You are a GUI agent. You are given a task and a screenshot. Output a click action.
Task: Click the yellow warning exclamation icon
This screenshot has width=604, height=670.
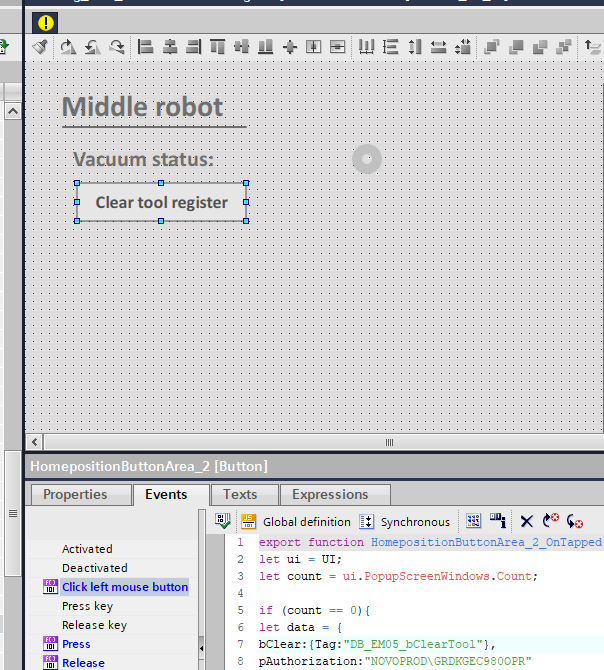click(x=45, y=23)
